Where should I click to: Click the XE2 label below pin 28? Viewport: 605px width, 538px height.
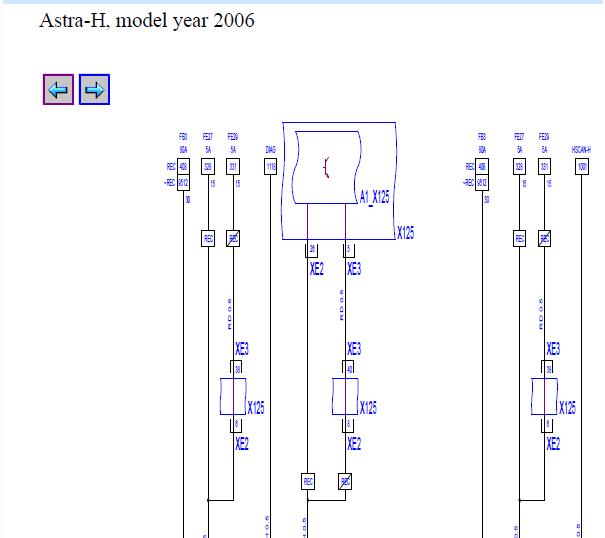(317, 269)
